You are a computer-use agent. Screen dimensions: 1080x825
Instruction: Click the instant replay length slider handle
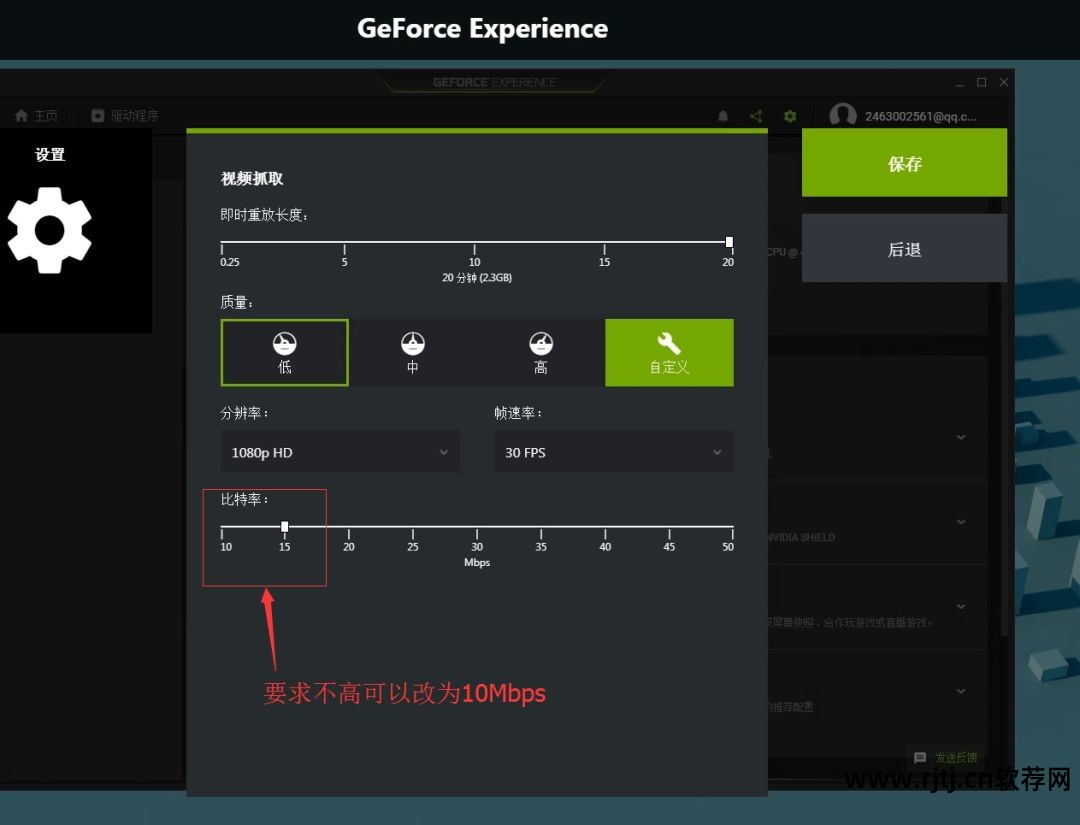pyautogui.click(x=729, y=242)
